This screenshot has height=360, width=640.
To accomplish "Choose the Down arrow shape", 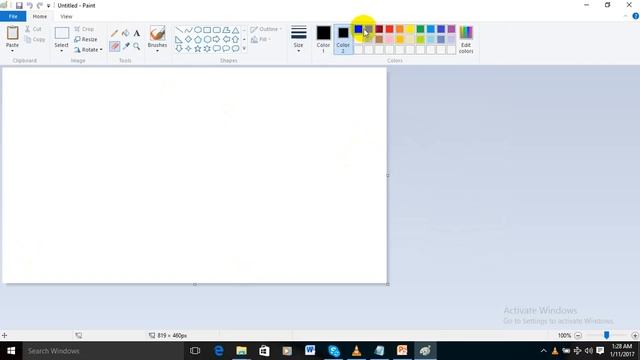I will (179, 49).
